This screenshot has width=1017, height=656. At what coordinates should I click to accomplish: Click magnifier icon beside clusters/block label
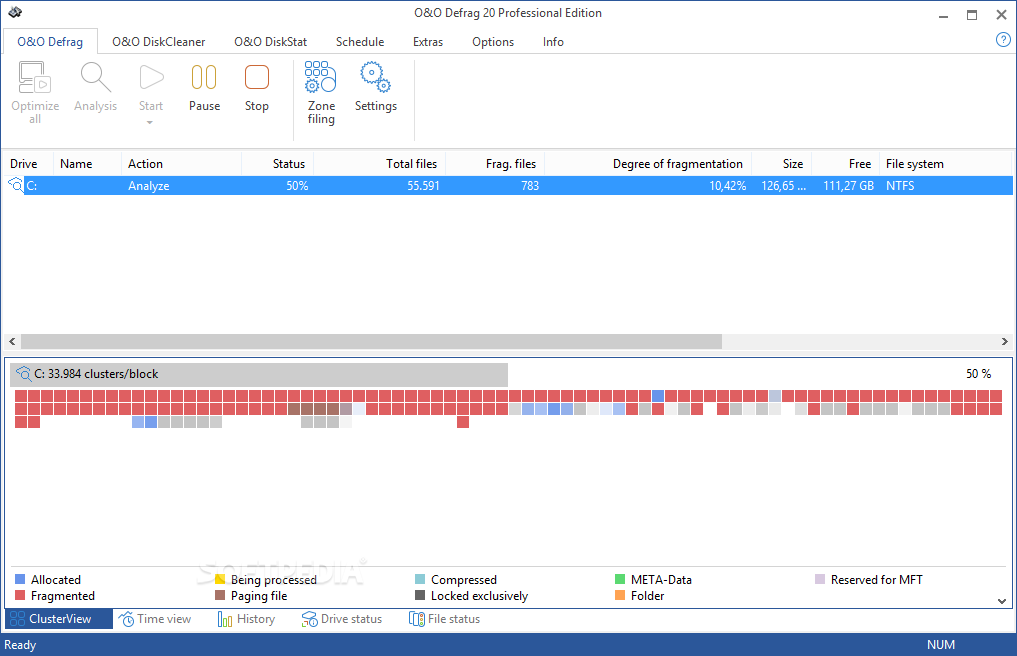click(x=23, y=374)
